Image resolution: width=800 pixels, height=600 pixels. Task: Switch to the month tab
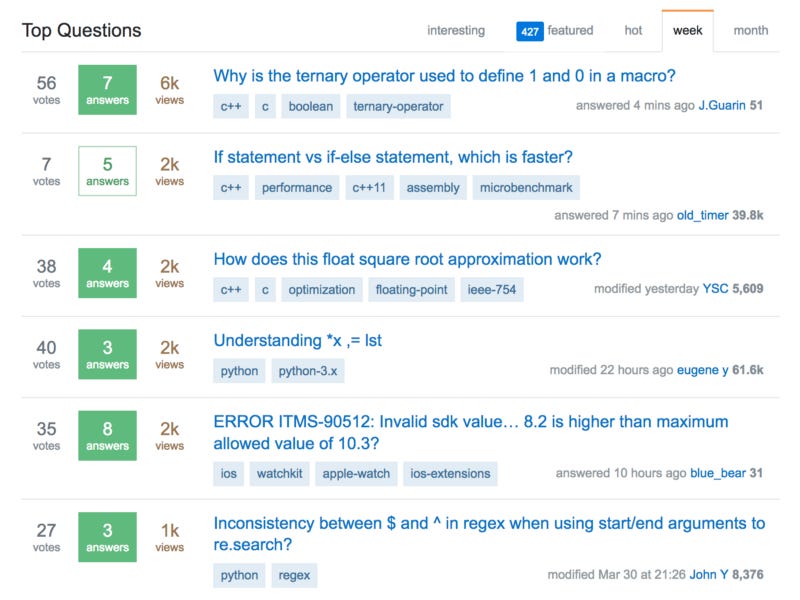pyautogui.click(x=750, y=31)
